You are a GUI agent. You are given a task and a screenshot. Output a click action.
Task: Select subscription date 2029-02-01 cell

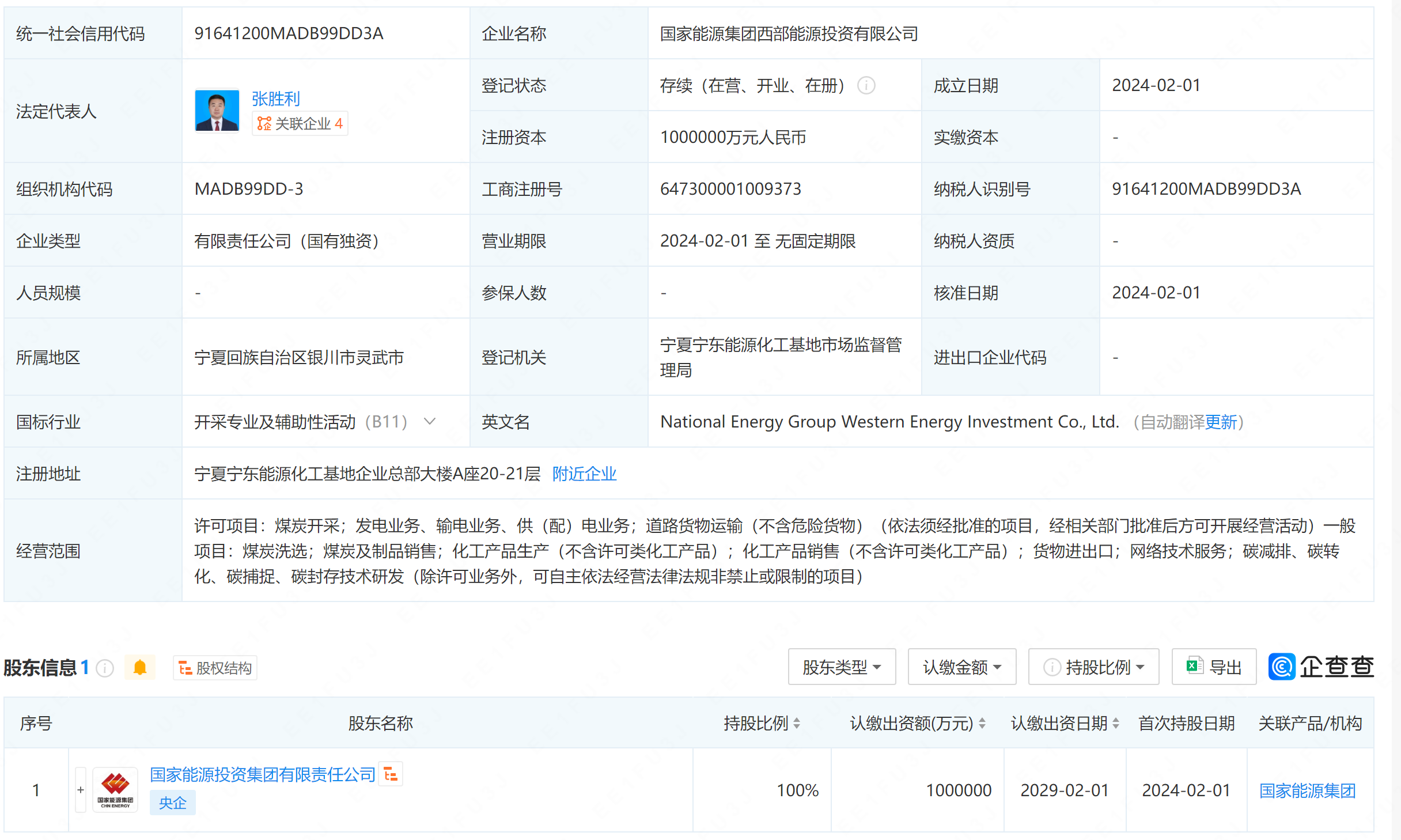pyautogui.click(x=1065, y=790)
